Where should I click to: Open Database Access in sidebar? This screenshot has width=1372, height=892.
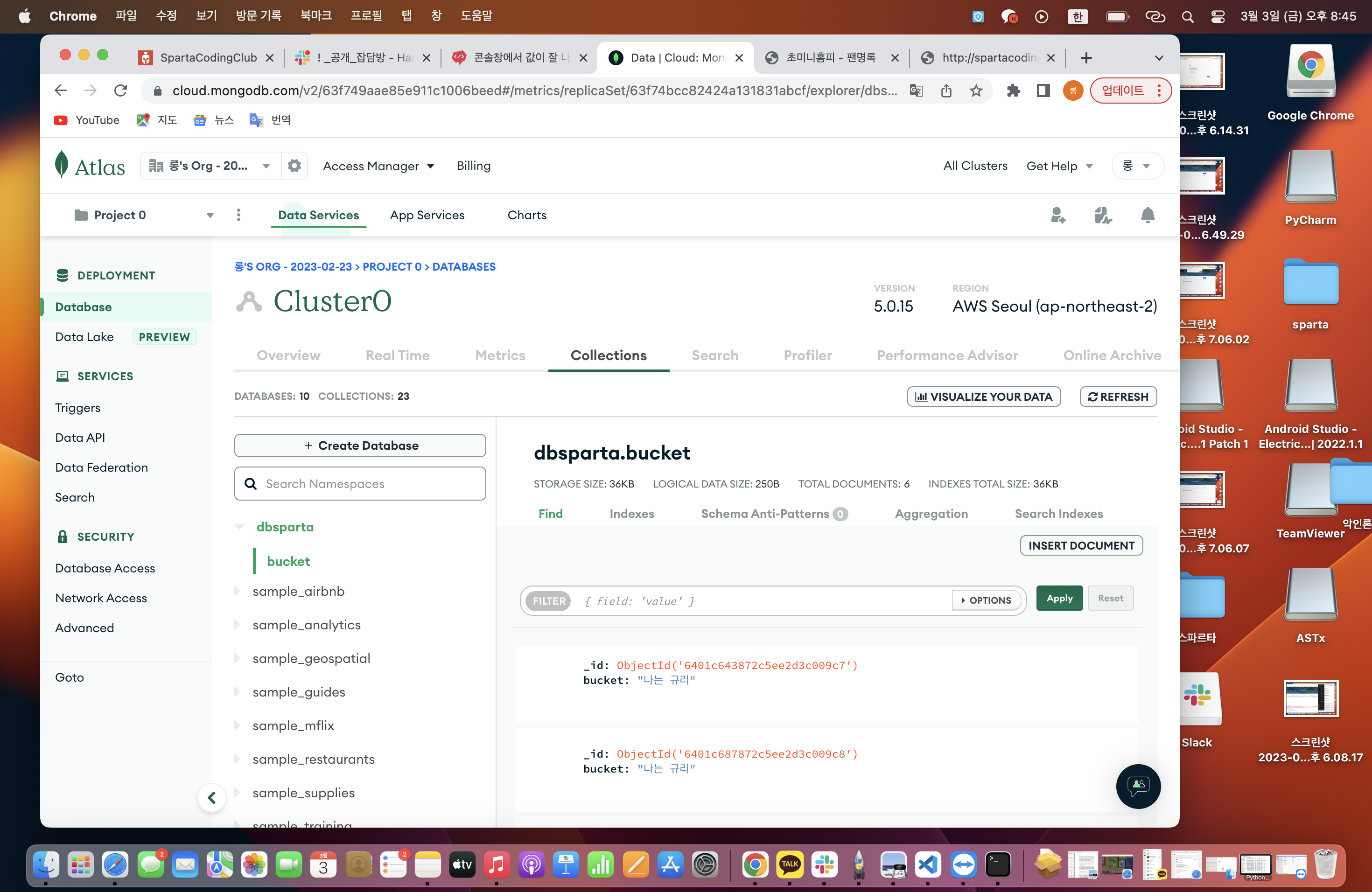105,568
